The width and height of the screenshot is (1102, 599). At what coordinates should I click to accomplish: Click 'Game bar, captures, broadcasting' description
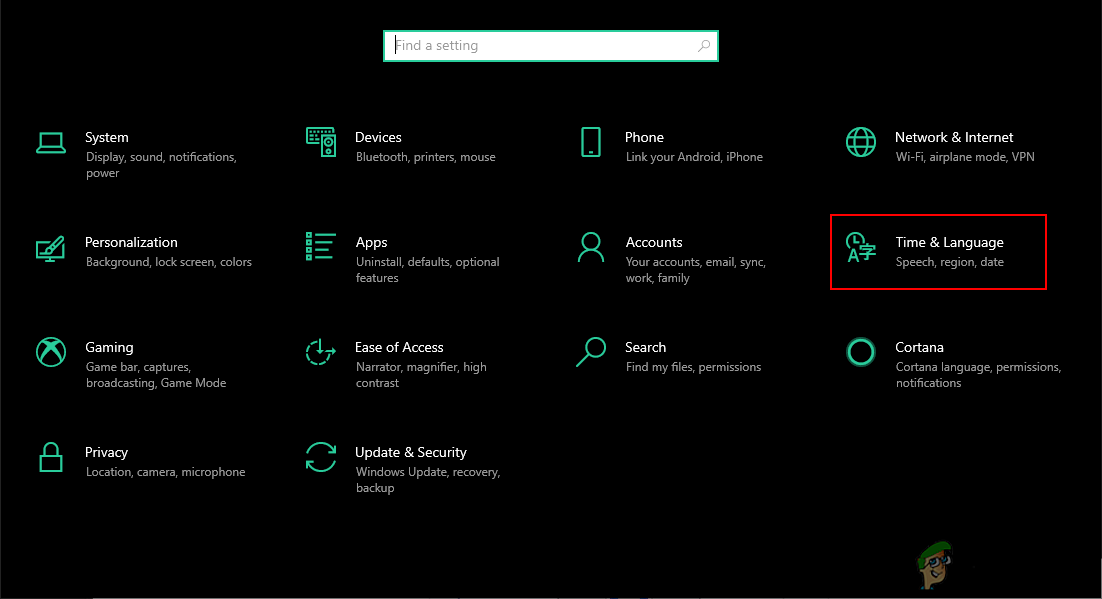[x=156, y=375]
